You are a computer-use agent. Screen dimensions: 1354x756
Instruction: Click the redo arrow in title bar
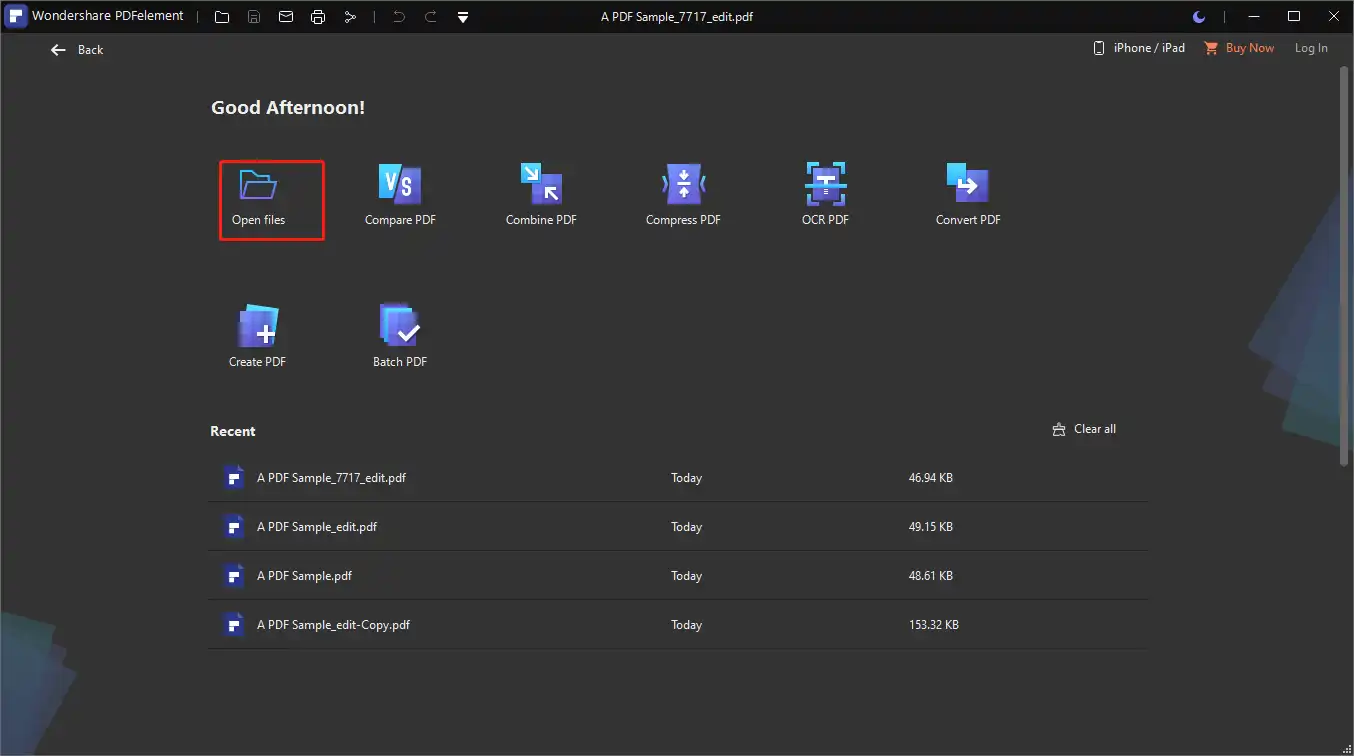[430, 17]
